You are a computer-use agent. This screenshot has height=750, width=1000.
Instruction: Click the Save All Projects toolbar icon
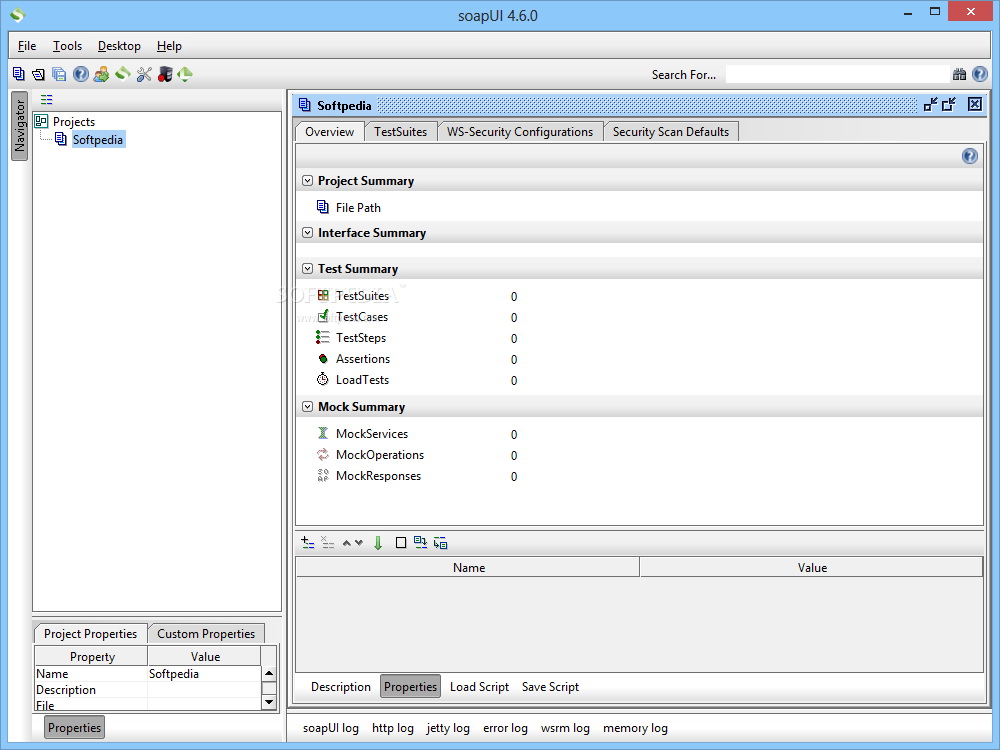point(59,74)
